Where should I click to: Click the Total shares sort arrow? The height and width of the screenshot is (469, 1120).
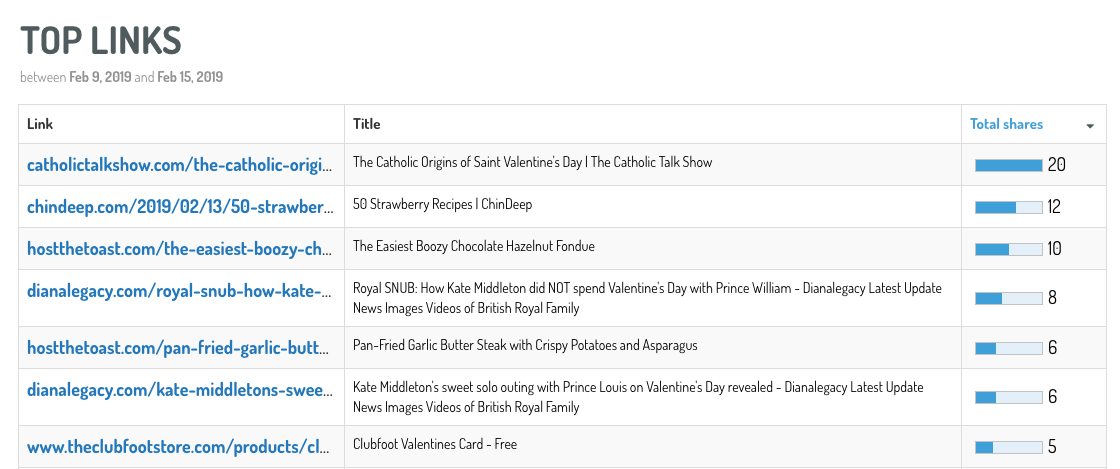[1090, 126]
